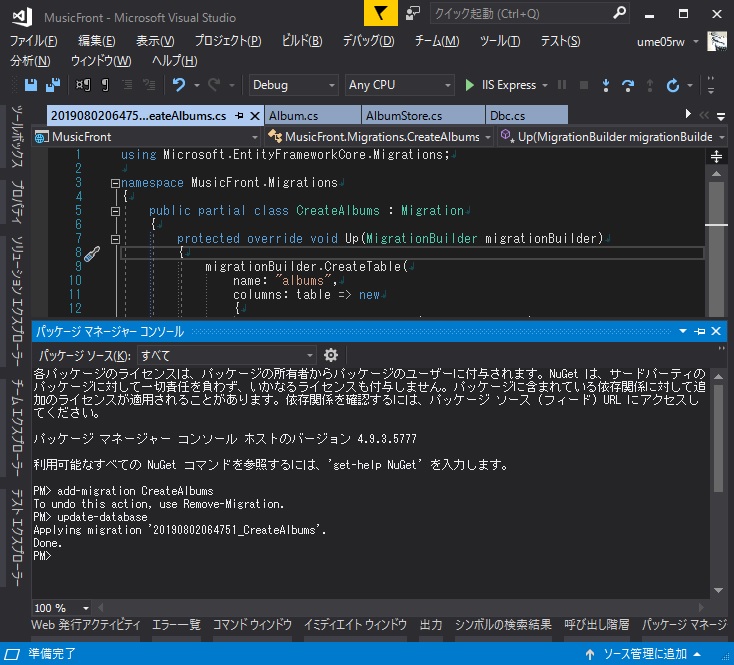The image size is (734, 665).
Task: Click the editor vertical scrollbar thumb
Action: [x=716, y=249]
